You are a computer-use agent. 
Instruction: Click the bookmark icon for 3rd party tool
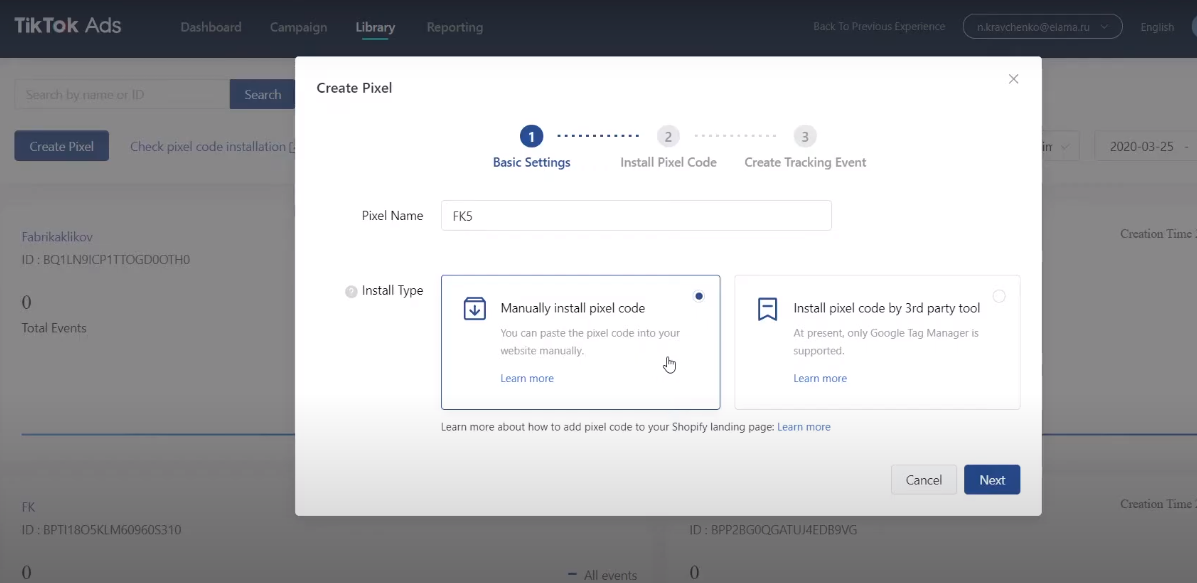pyautogui.click(x=767, y=309)
